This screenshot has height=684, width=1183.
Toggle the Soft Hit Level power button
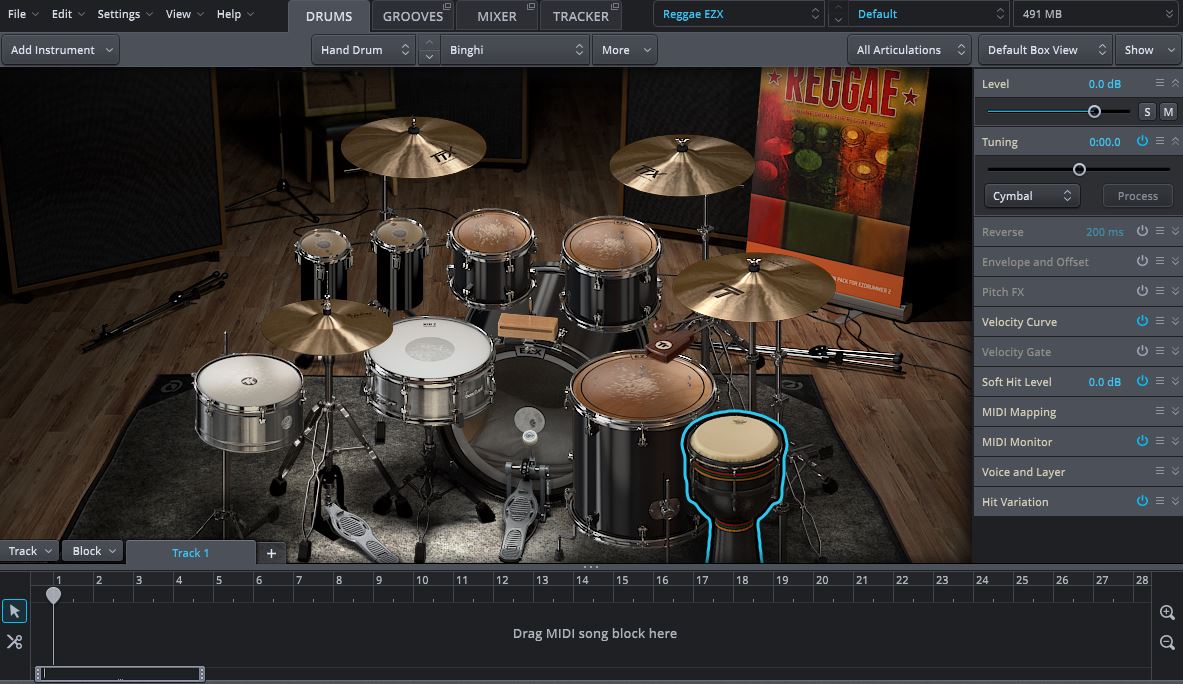pos(1142,382)
